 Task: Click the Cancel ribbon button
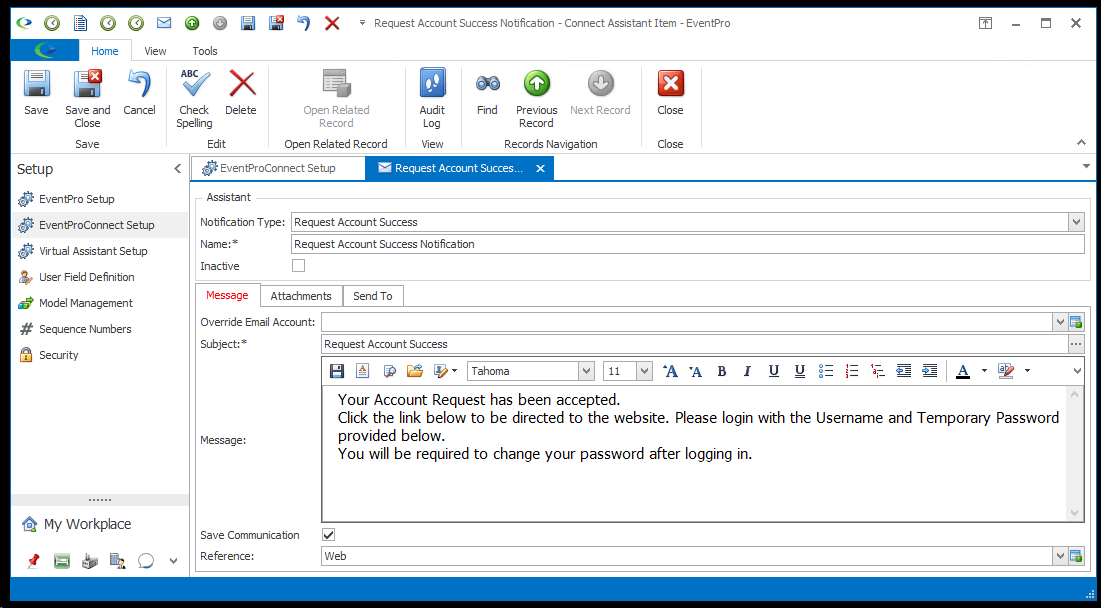pyautogui.click(x=139, y=93)
